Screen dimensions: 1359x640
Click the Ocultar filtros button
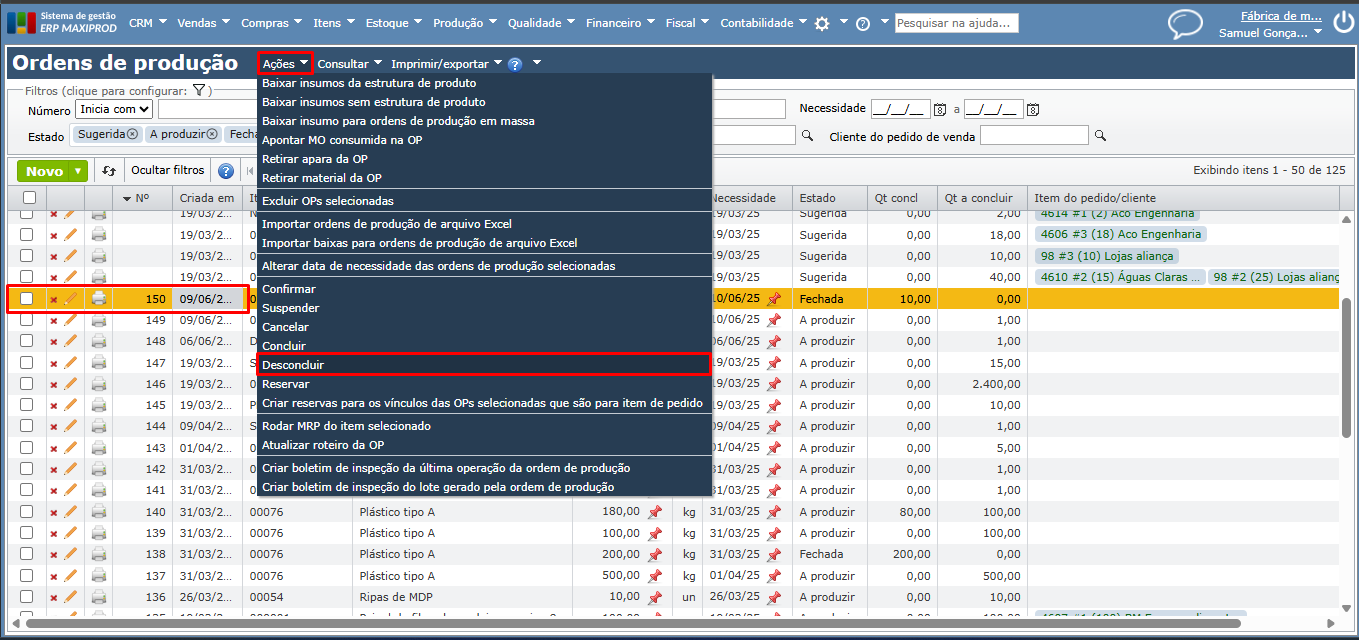pyautogui.click(x=167, y=171)
